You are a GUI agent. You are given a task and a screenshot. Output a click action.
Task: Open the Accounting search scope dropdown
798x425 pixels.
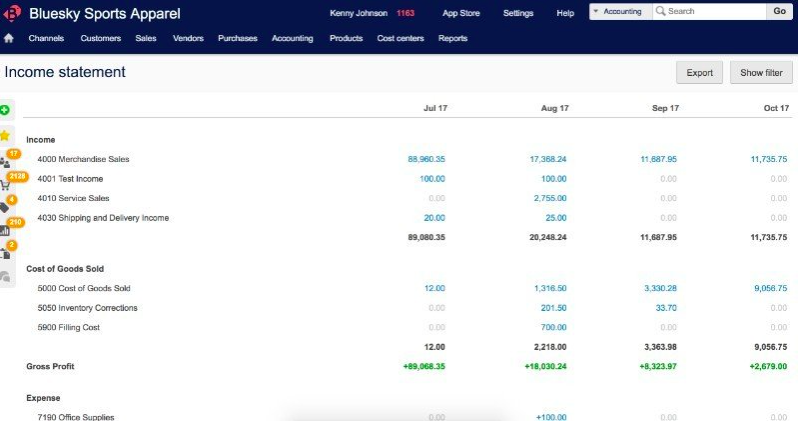point(620,11)
